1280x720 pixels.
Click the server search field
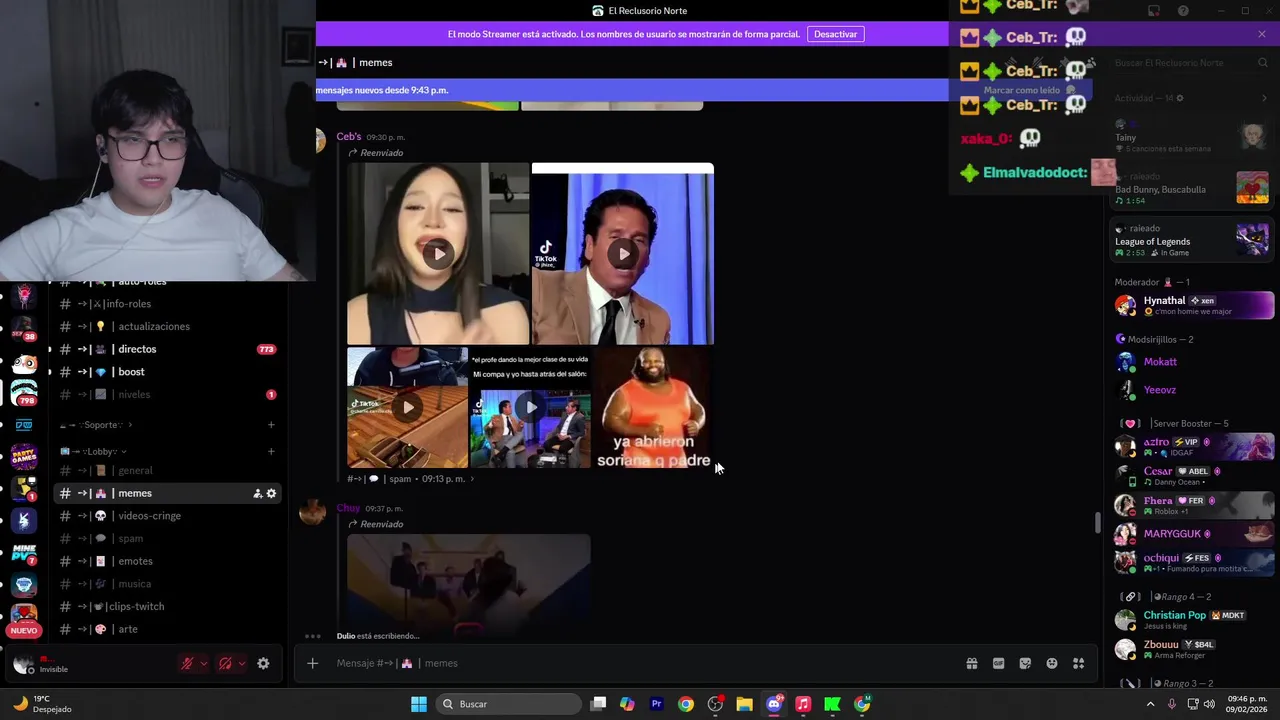pyautogui.click(x=1190, y=63)
